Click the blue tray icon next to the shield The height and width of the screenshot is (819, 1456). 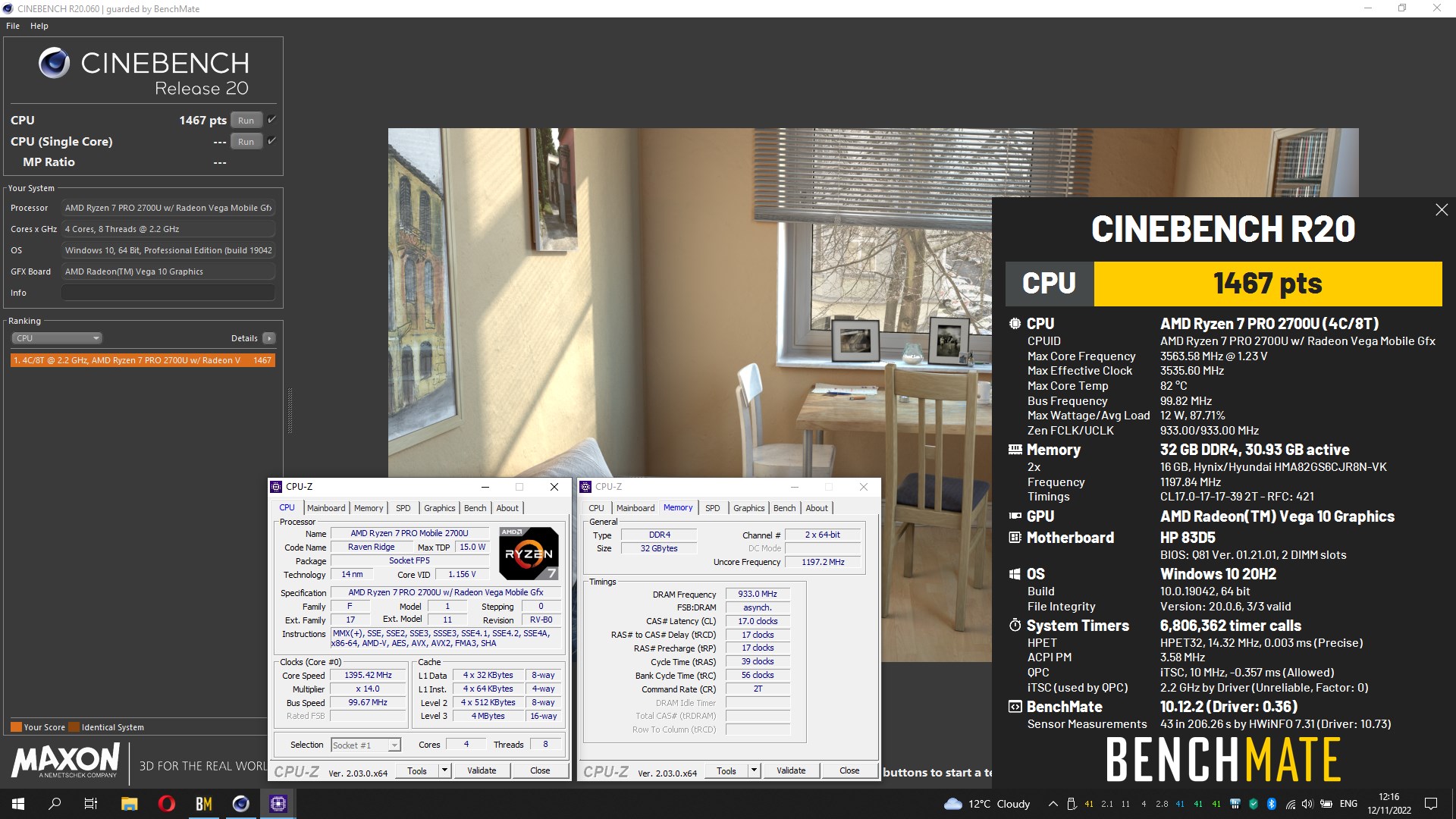1235,804
